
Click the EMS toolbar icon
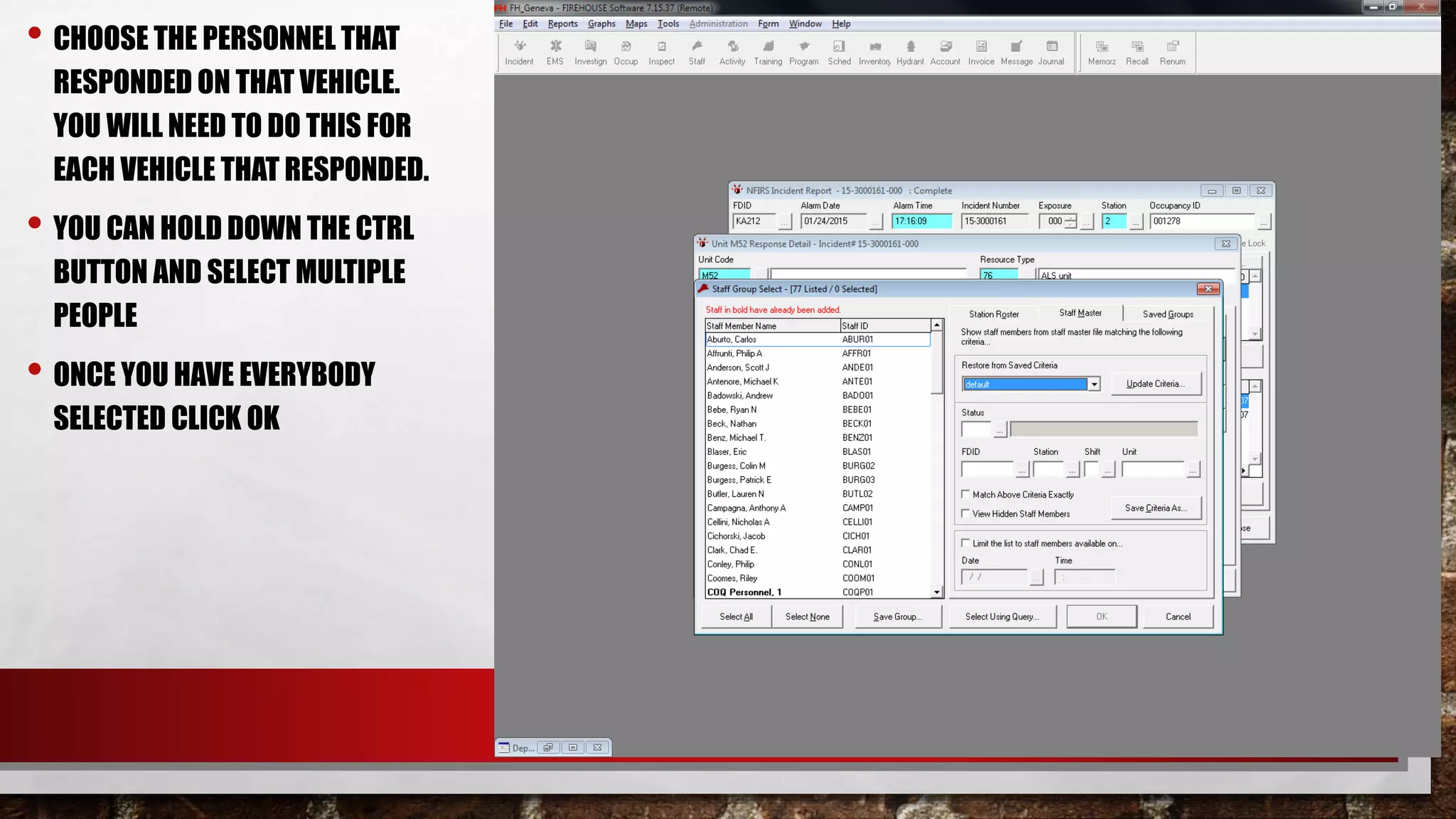point(555,52)
